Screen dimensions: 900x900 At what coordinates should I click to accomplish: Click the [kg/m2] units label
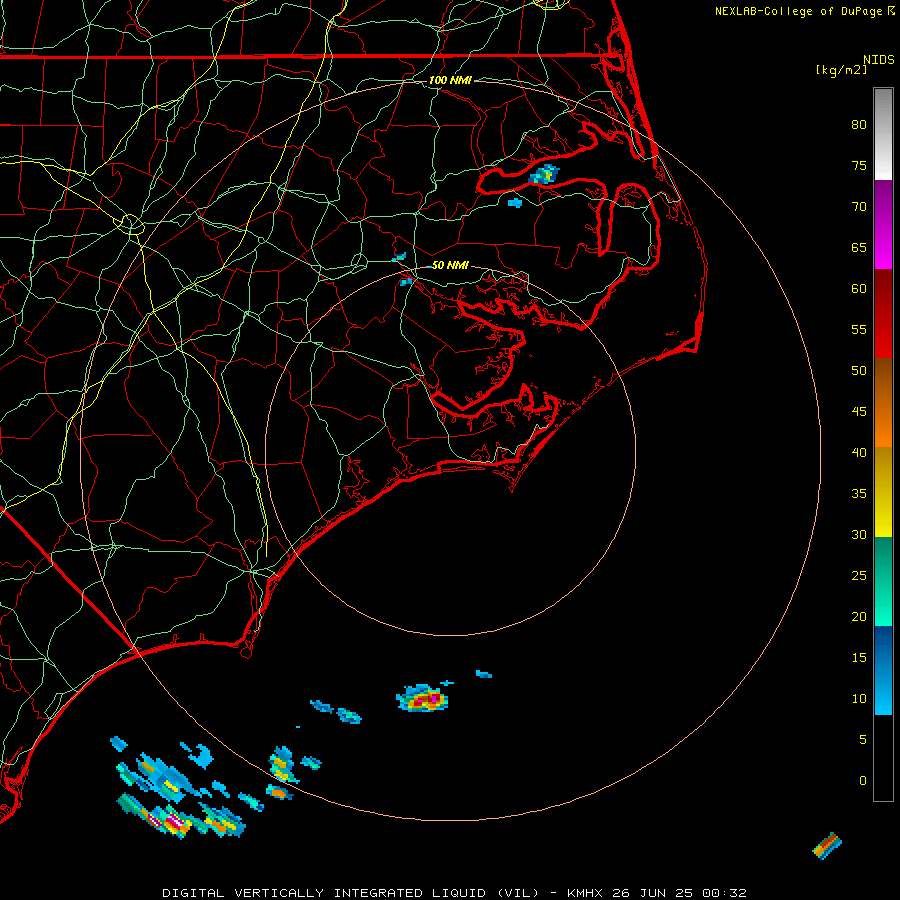click(x=841, y=70)
